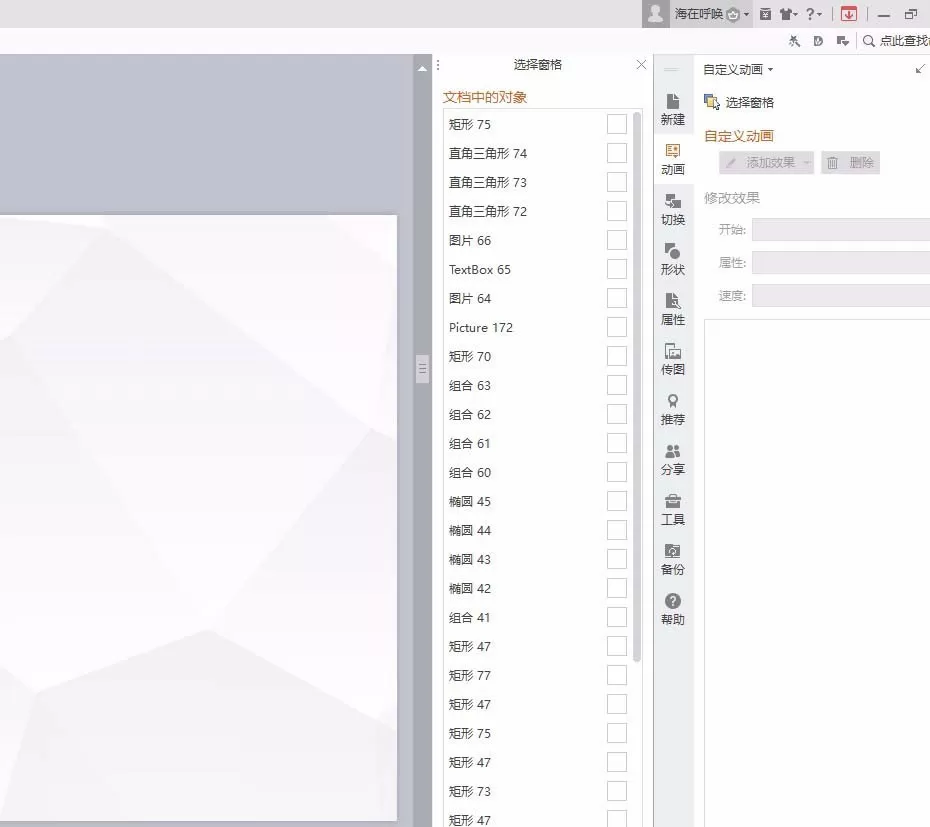930x827 pixels.
Task: Open the 新建 sidebar panel
Action: pos(673,110)
